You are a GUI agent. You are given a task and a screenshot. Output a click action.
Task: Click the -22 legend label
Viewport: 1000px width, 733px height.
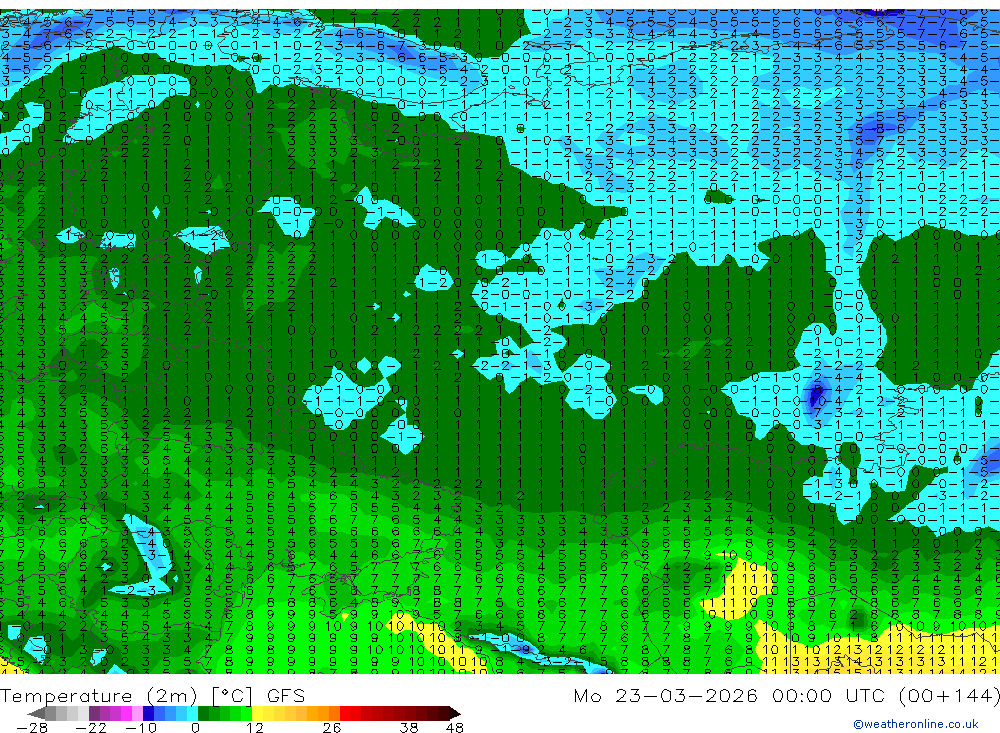[x=91, y=727]
